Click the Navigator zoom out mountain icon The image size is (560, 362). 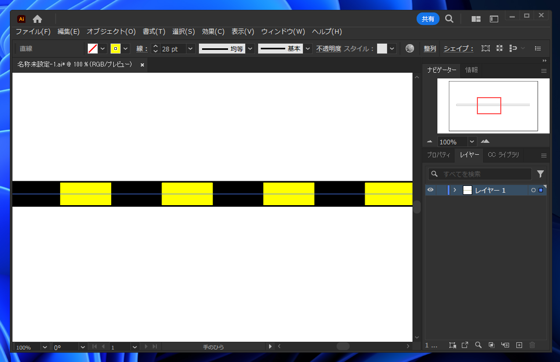click(430, 142)
